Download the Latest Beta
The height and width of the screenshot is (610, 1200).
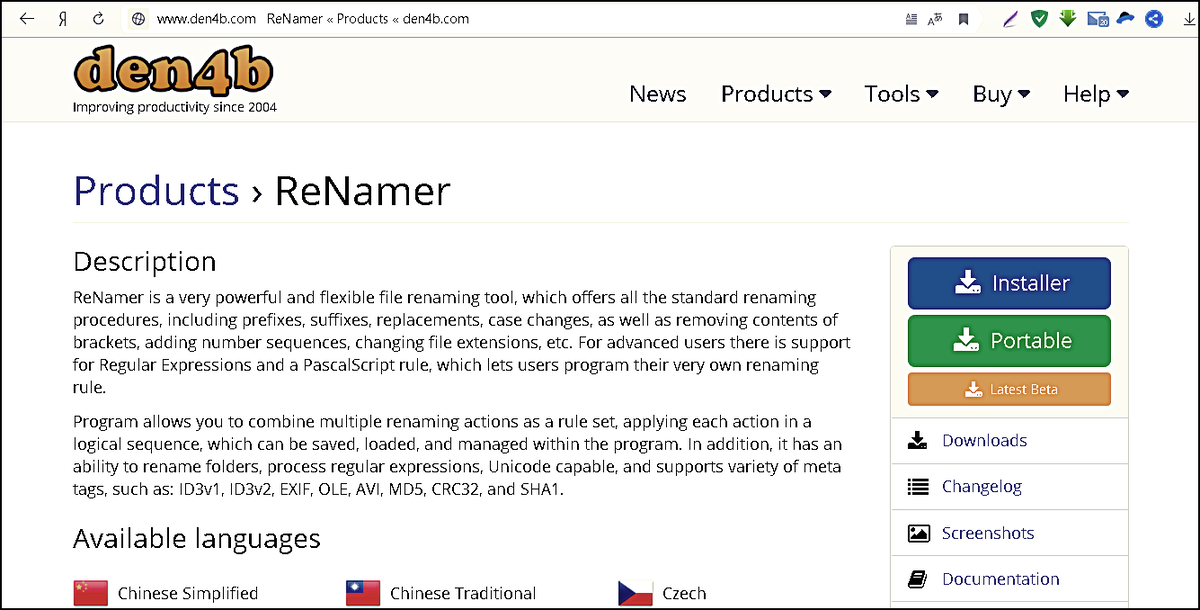[x=1009, y=389]
